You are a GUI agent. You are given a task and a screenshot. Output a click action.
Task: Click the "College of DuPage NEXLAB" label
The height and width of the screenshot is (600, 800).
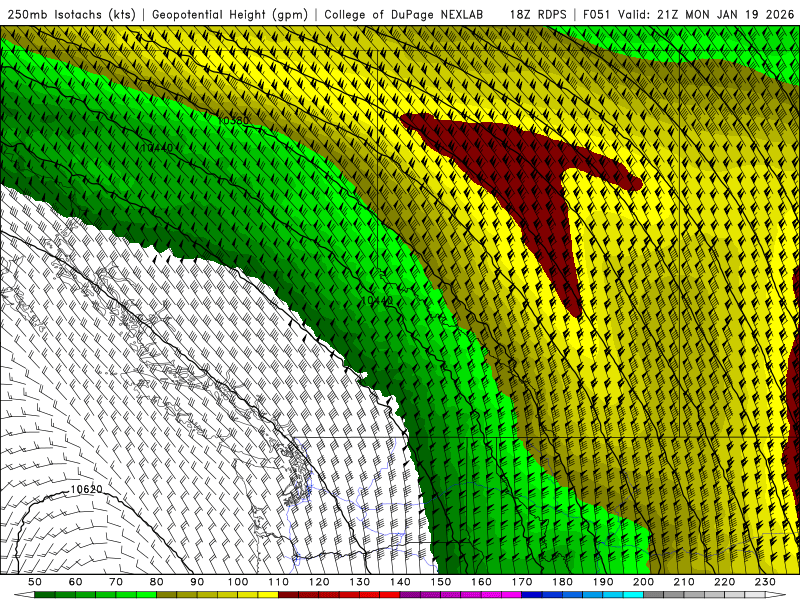point(404,15)
